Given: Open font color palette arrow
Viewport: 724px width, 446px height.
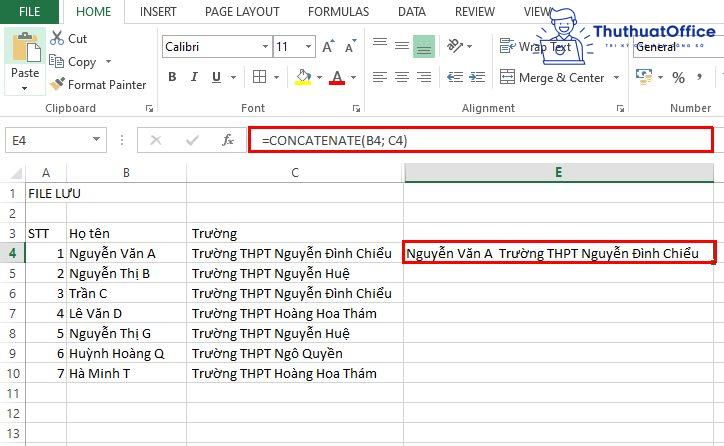Looking at the screenshot, I should pos(353,77).
